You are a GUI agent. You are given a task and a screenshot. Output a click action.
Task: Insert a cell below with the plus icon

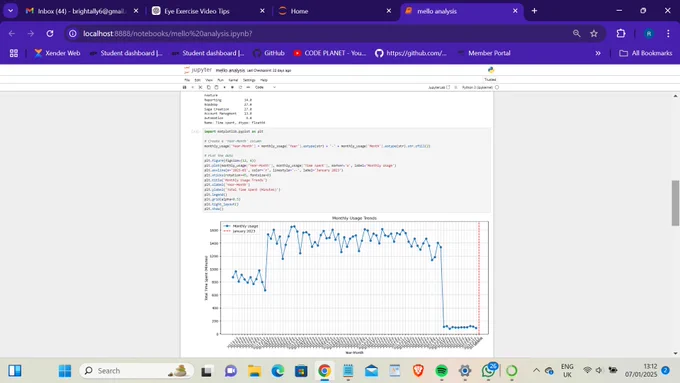192,87
